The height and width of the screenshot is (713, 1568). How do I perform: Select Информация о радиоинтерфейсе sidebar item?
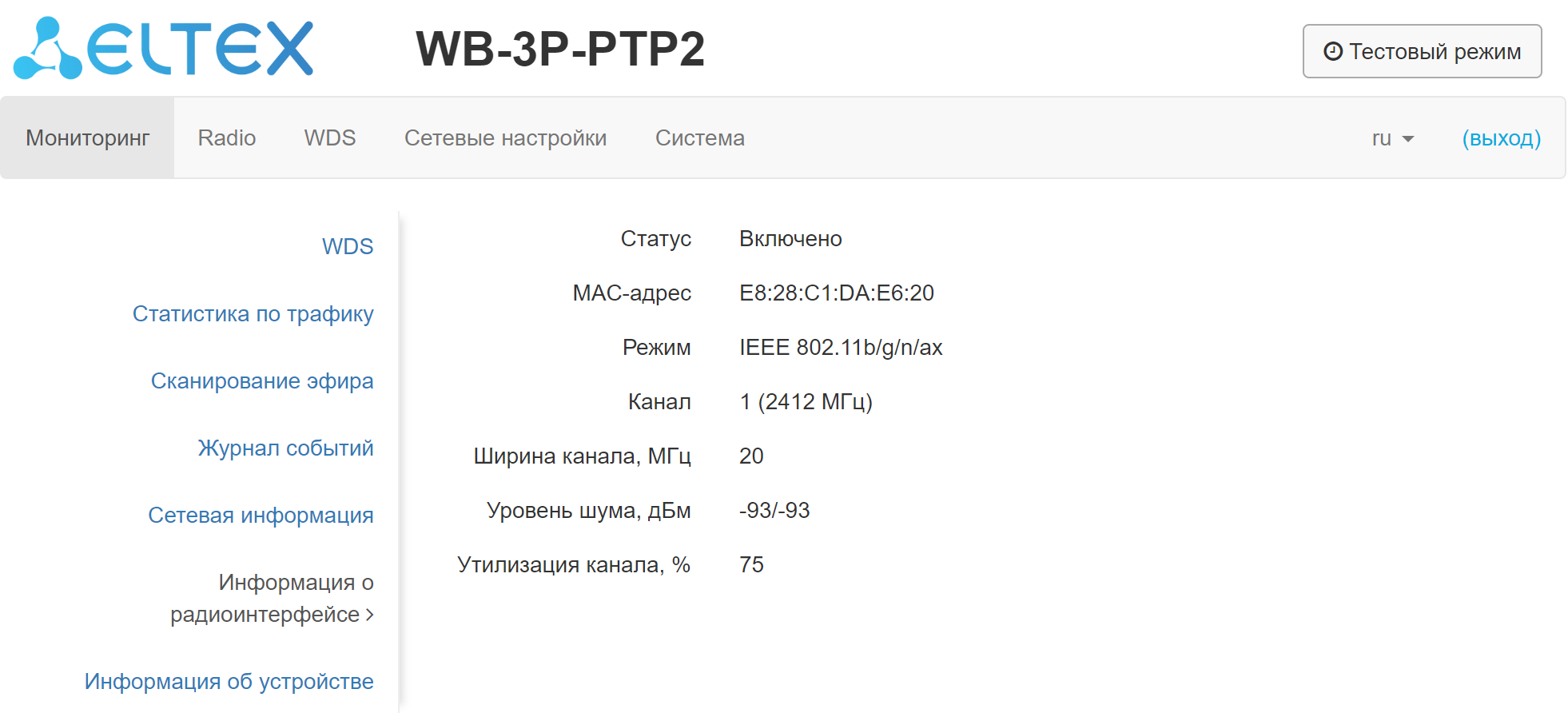point(272,598)
